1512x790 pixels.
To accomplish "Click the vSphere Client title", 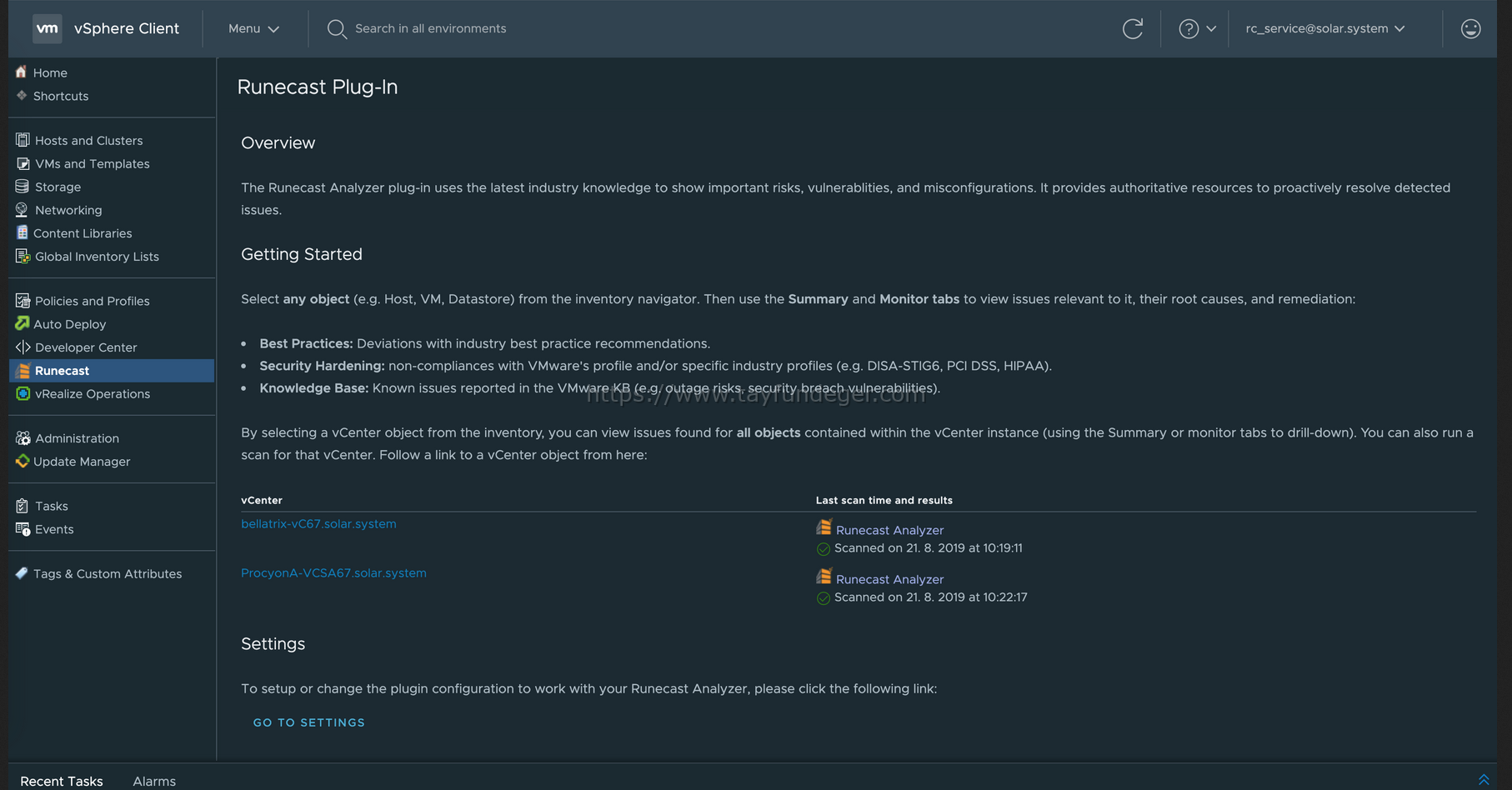I will click(x=127, y=28).
